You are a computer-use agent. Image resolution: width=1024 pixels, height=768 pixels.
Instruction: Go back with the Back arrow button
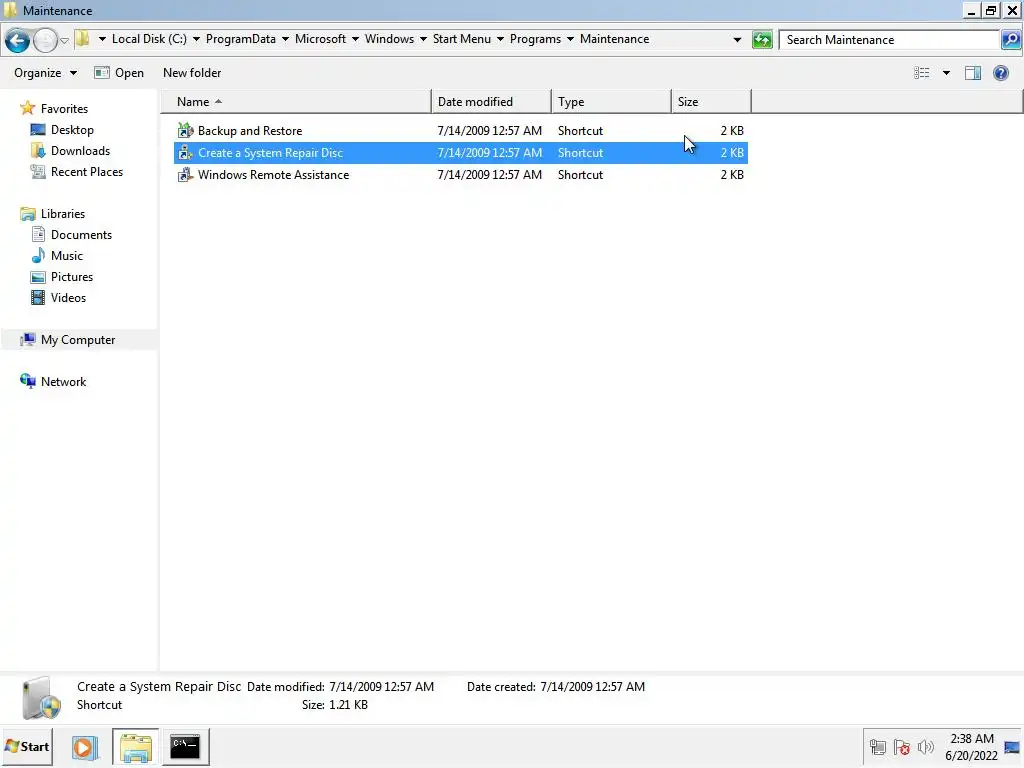(17, 40)
